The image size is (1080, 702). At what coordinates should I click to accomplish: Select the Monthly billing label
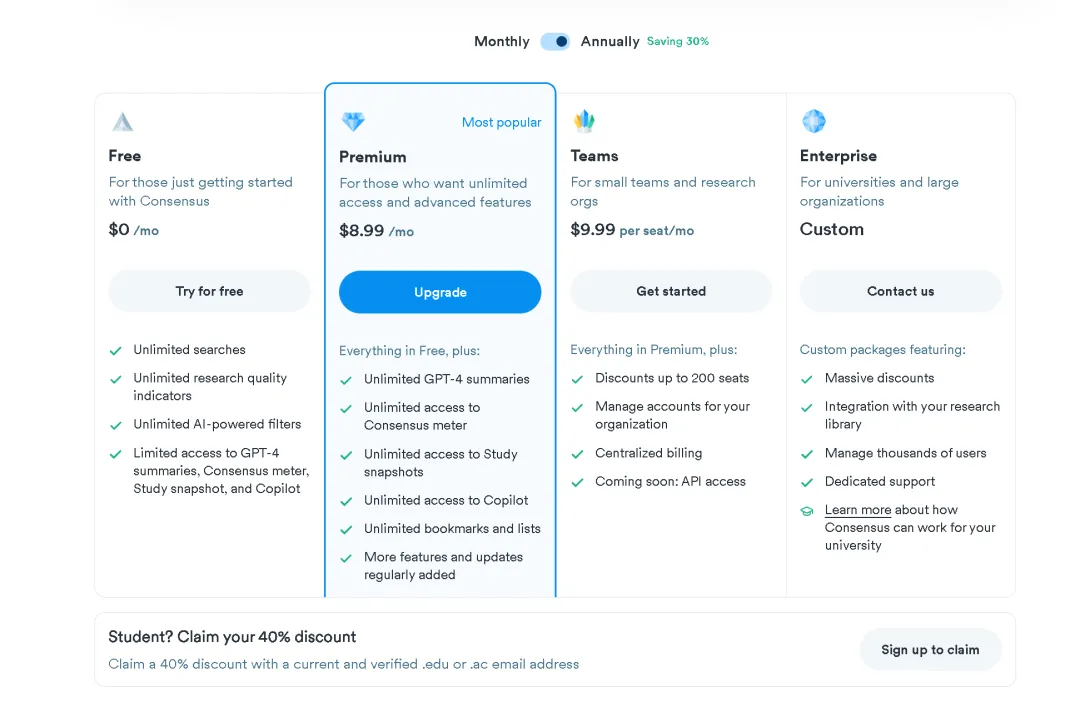point(501,41)
